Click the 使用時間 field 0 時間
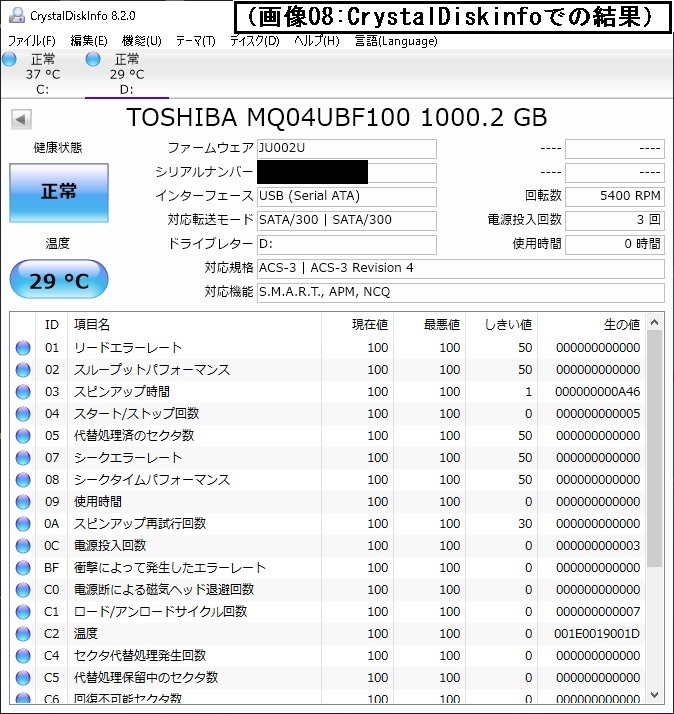 coord(614,245)
